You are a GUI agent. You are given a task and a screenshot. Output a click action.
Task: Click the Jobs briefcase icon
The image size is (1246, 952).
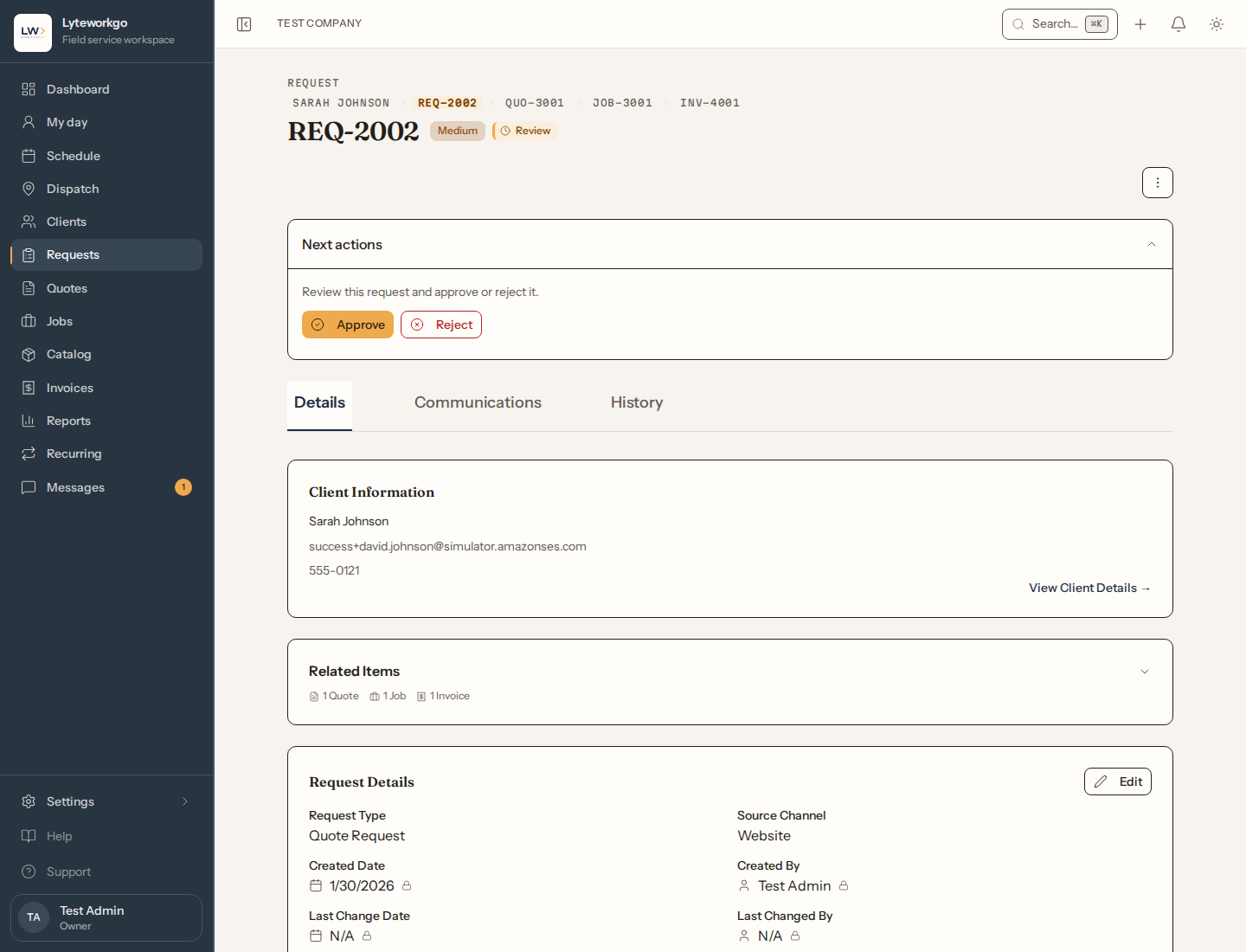pos(29,321)
